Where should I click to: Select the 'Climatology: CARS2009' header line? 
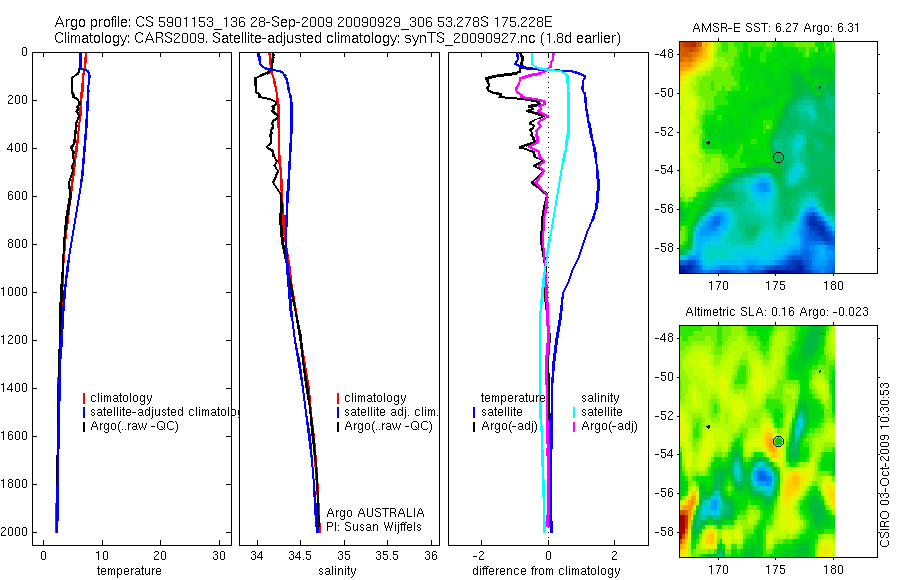(338, 38)
